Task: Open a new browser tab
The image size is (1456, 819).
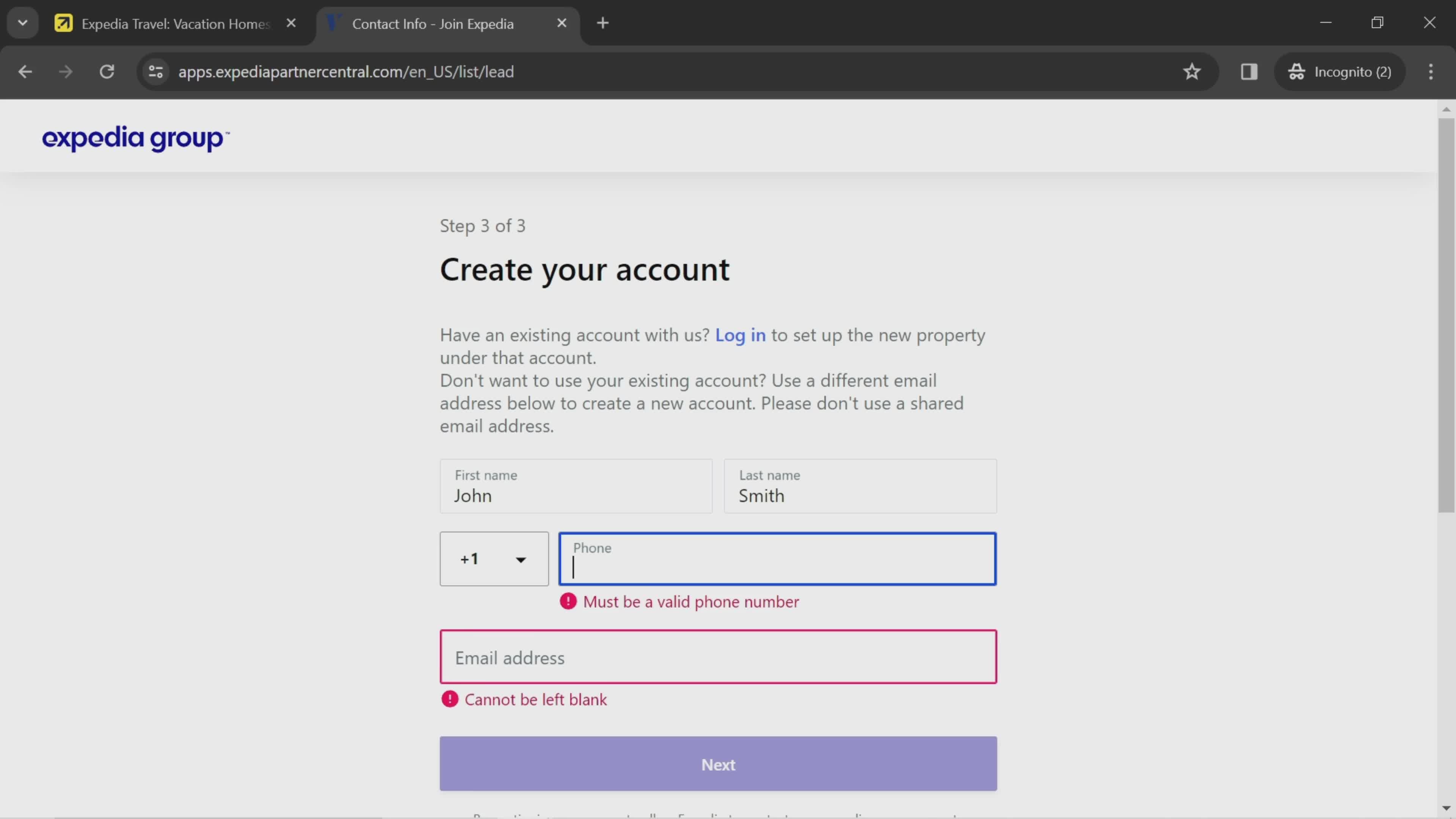Action: click(602, 23)
